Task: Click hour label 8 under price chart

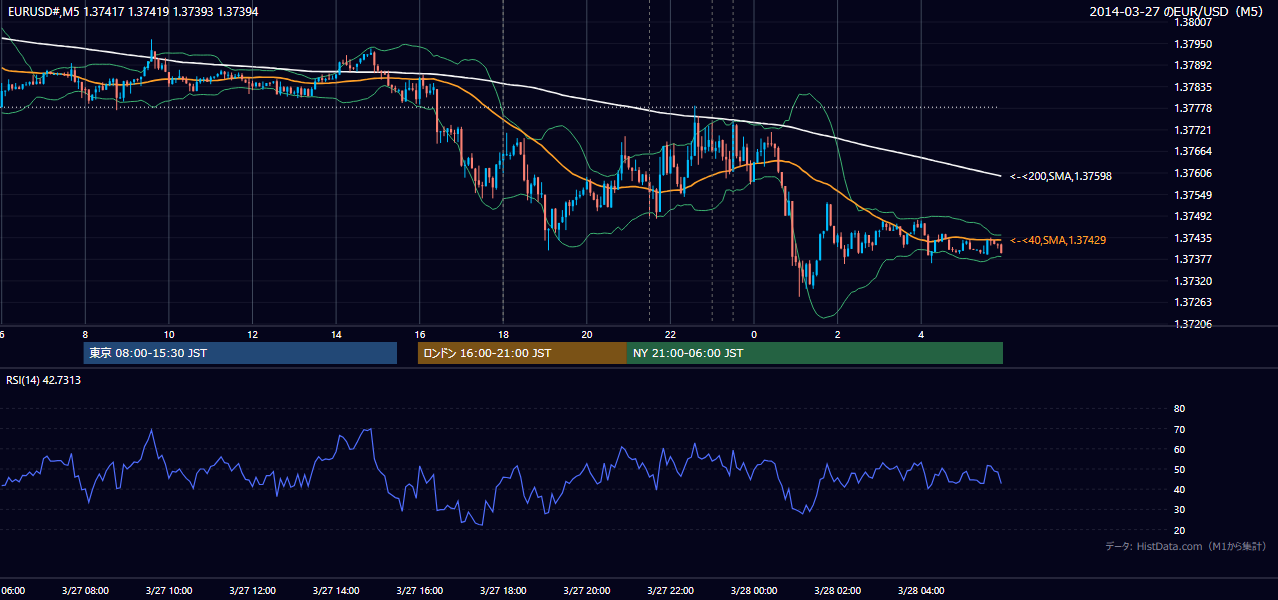Action: click(x=85, y=334)
